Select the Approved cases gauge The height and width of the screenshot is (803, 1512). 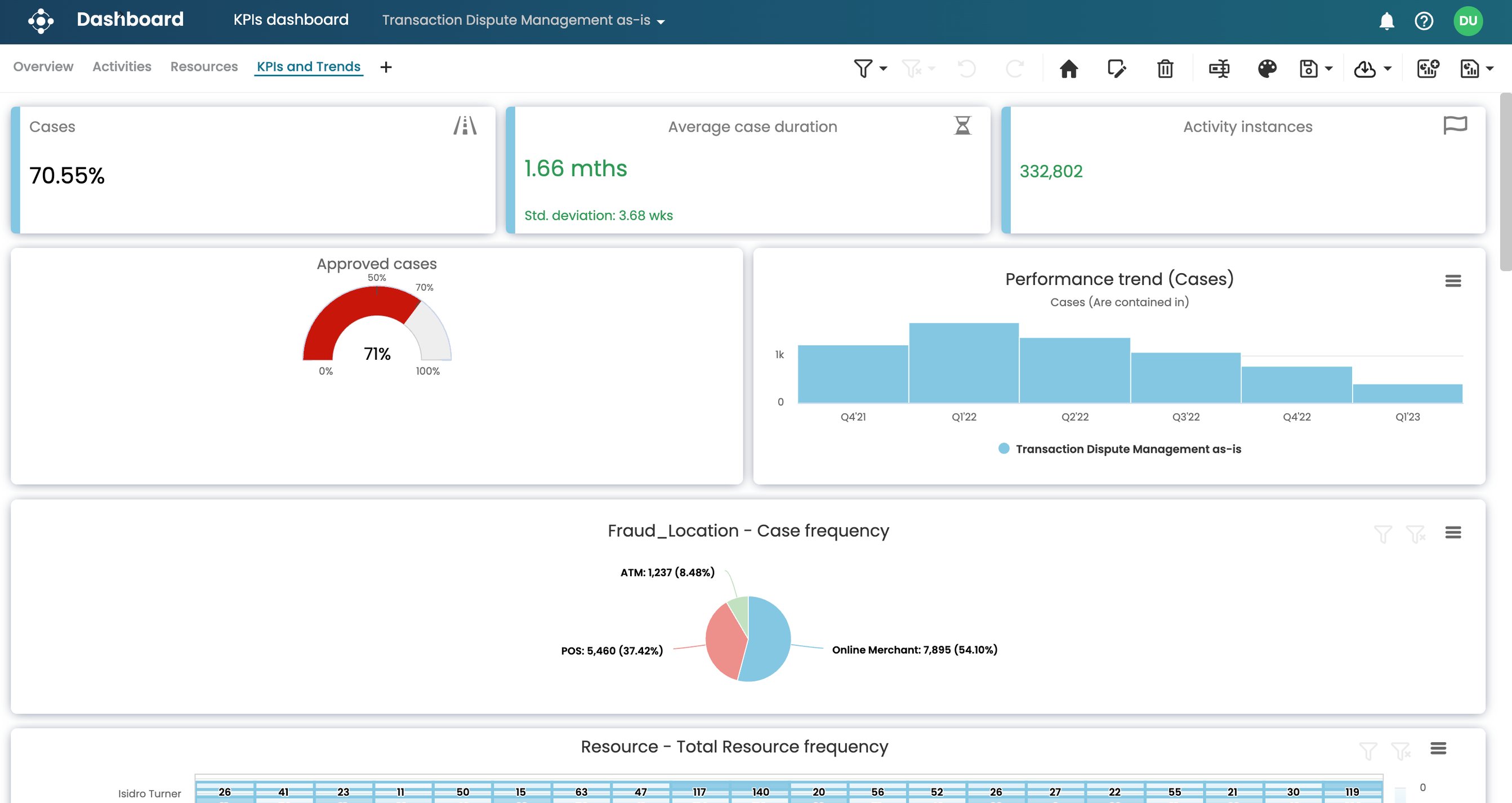tap(376, 329)
